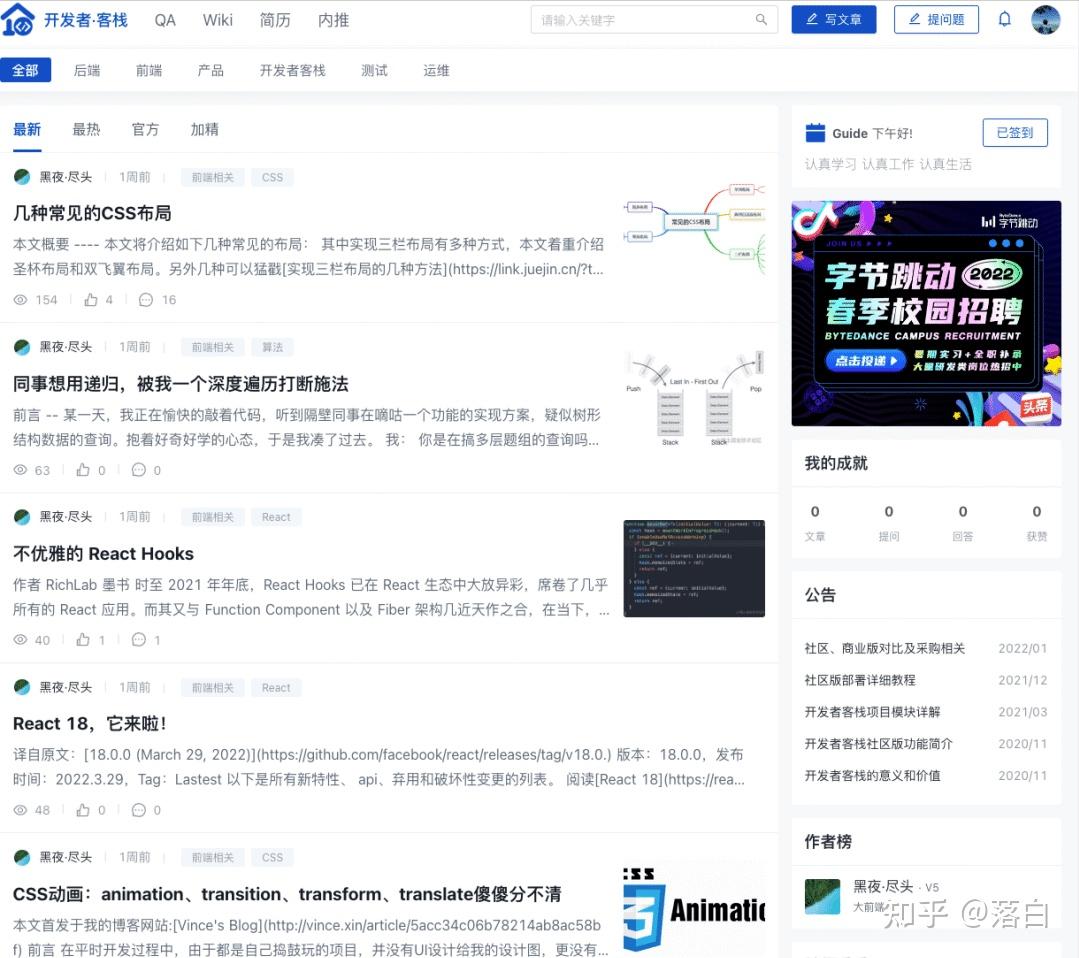Click the 提问题 button
Image resolution: width=1079 pixels, height=958 pixels.
click(936, 19)
